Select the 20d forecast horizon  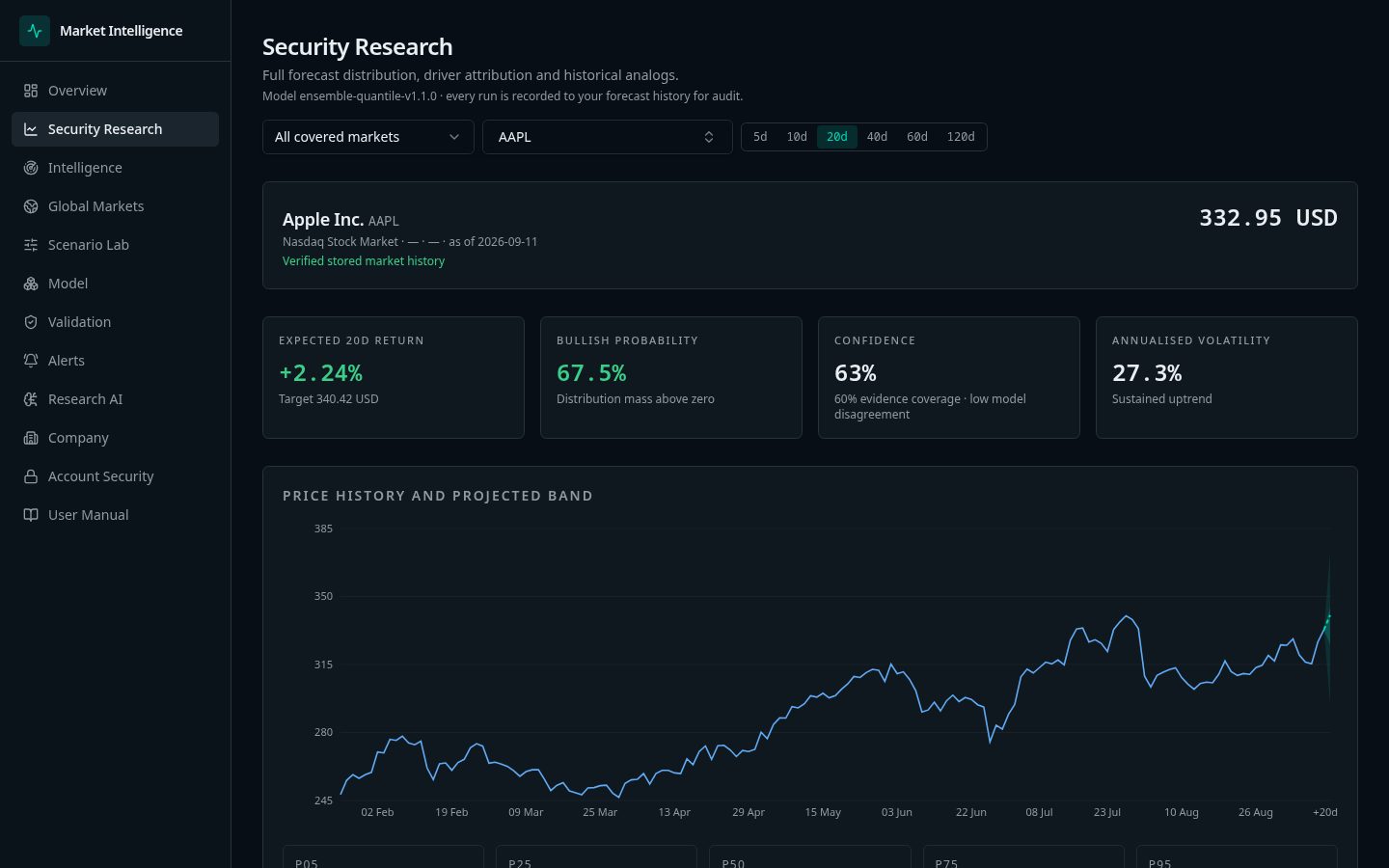837,137
